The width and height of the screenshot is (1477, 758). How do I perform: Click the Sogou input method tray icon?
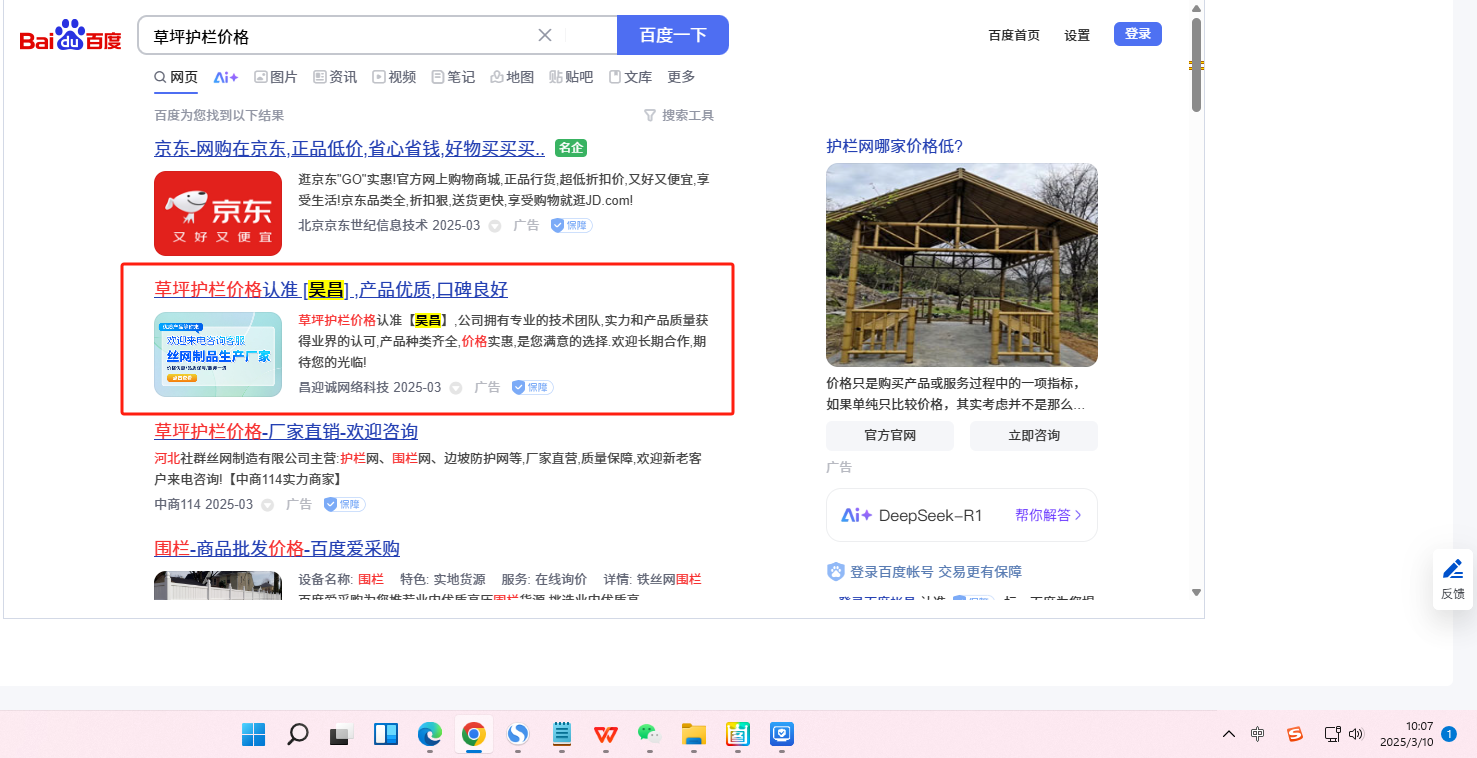[1295, 734]
